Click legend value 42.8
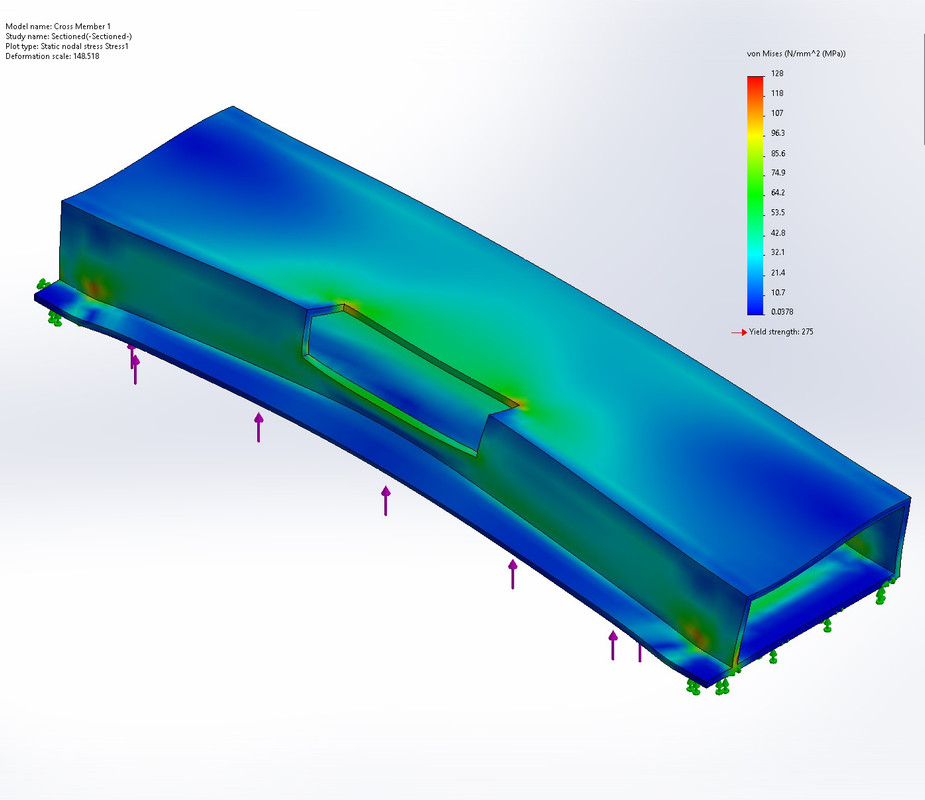Screen dimensions: 925x800 778,233
